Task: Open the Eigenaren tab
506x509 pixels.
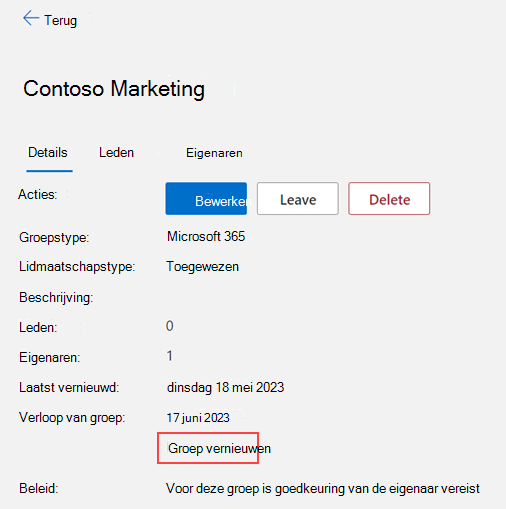Action: point(214,153)
